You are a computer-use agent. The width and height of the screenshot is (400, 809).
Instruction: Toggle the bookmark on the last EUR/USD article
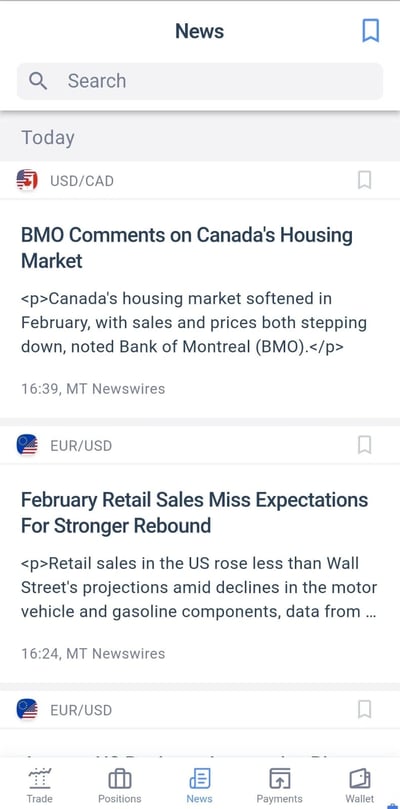364,709
